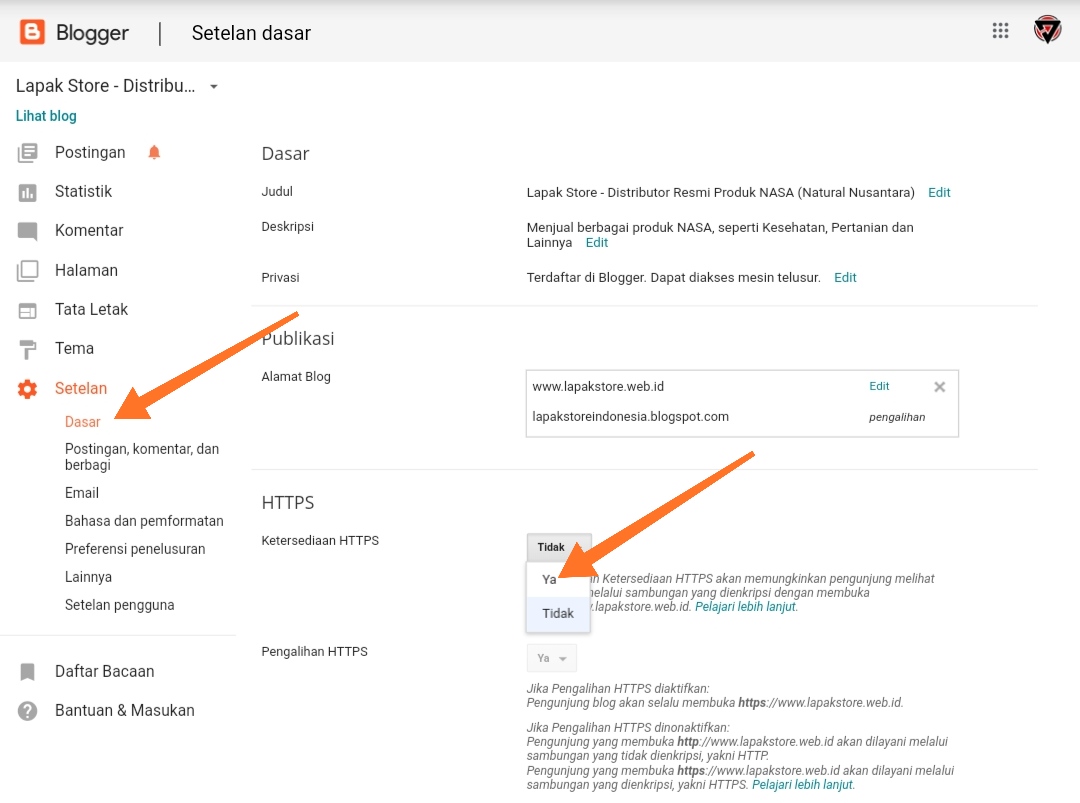Click the lapakstoreindonesia.blogspot.com address
The height and width of the screenshot is (803, 1080).
[630, 417]
